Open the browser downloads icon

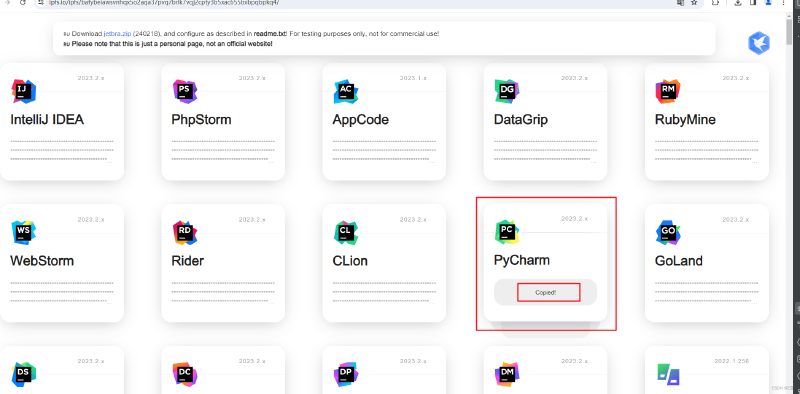coord(738,3)
